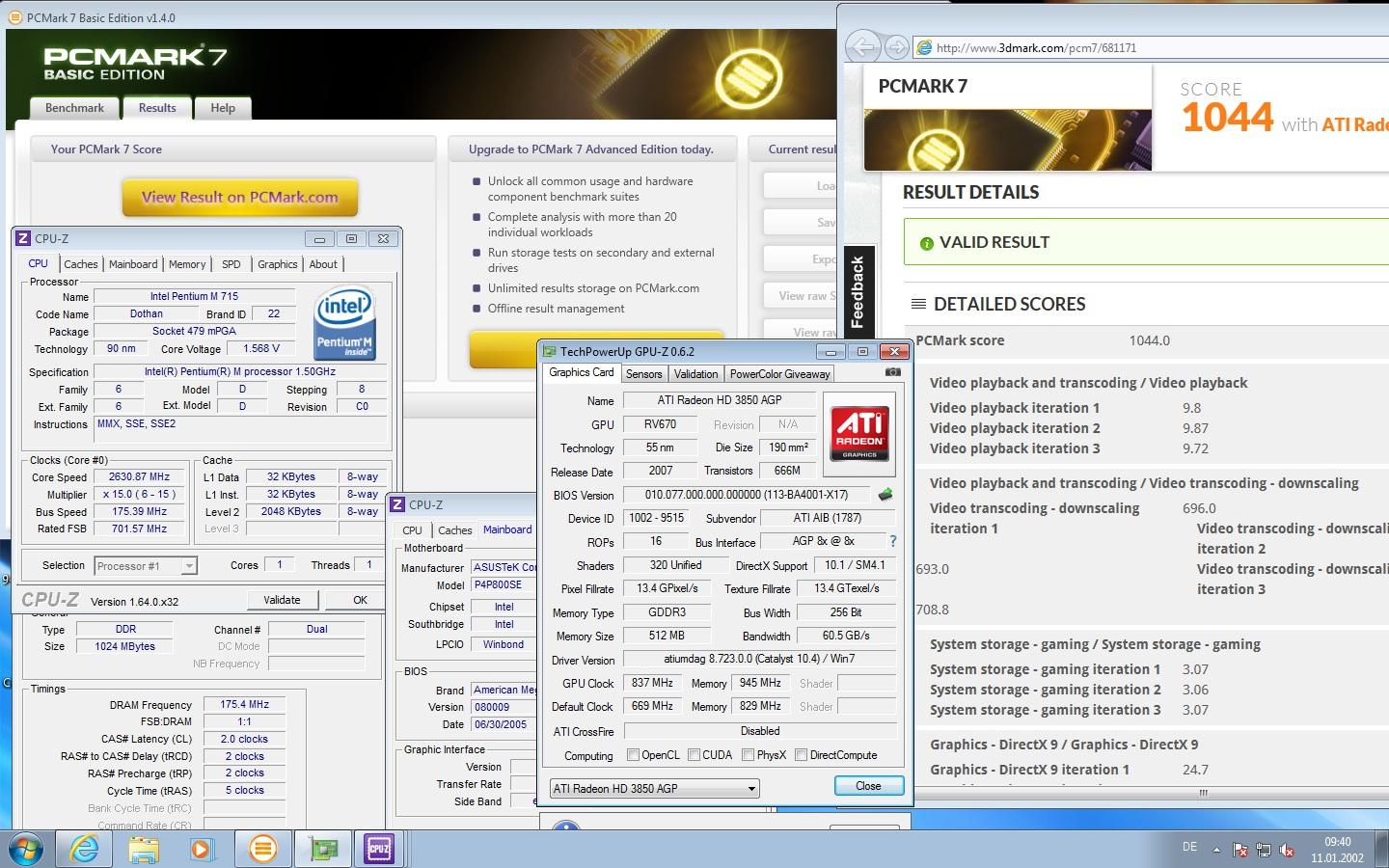
Task: Open Windows Explorer folder on taskbar
Action: click(x=143, y=849)
